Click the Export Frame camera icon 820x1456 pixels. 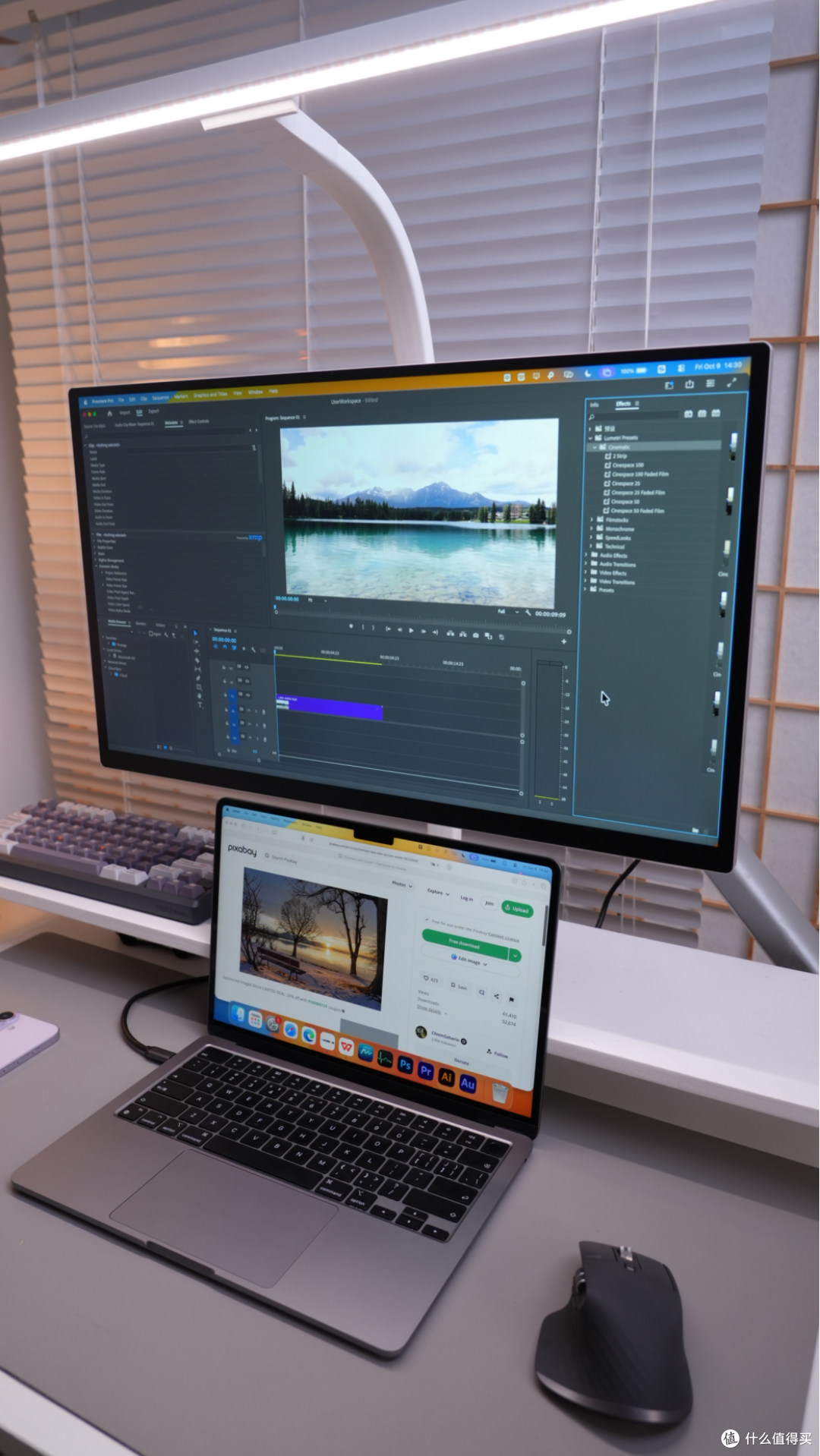pos(476,635)
